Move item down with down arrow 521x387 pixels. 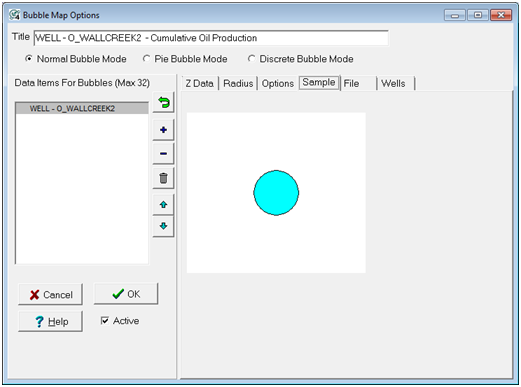pyautogui.click(x=163, y=226)
